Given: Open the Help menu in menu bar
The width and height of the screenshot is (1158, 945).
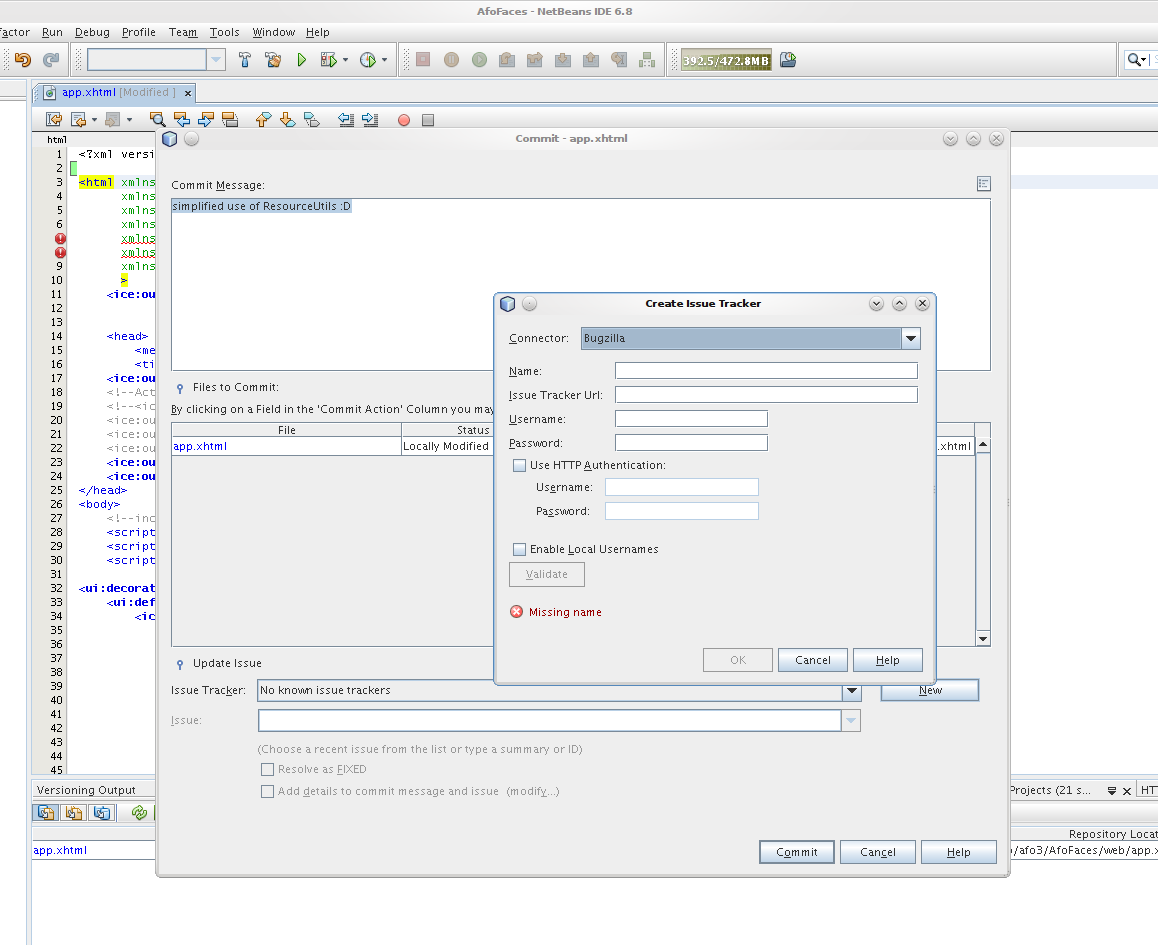Looking at the screenshot, I should [x=318, y=32].
